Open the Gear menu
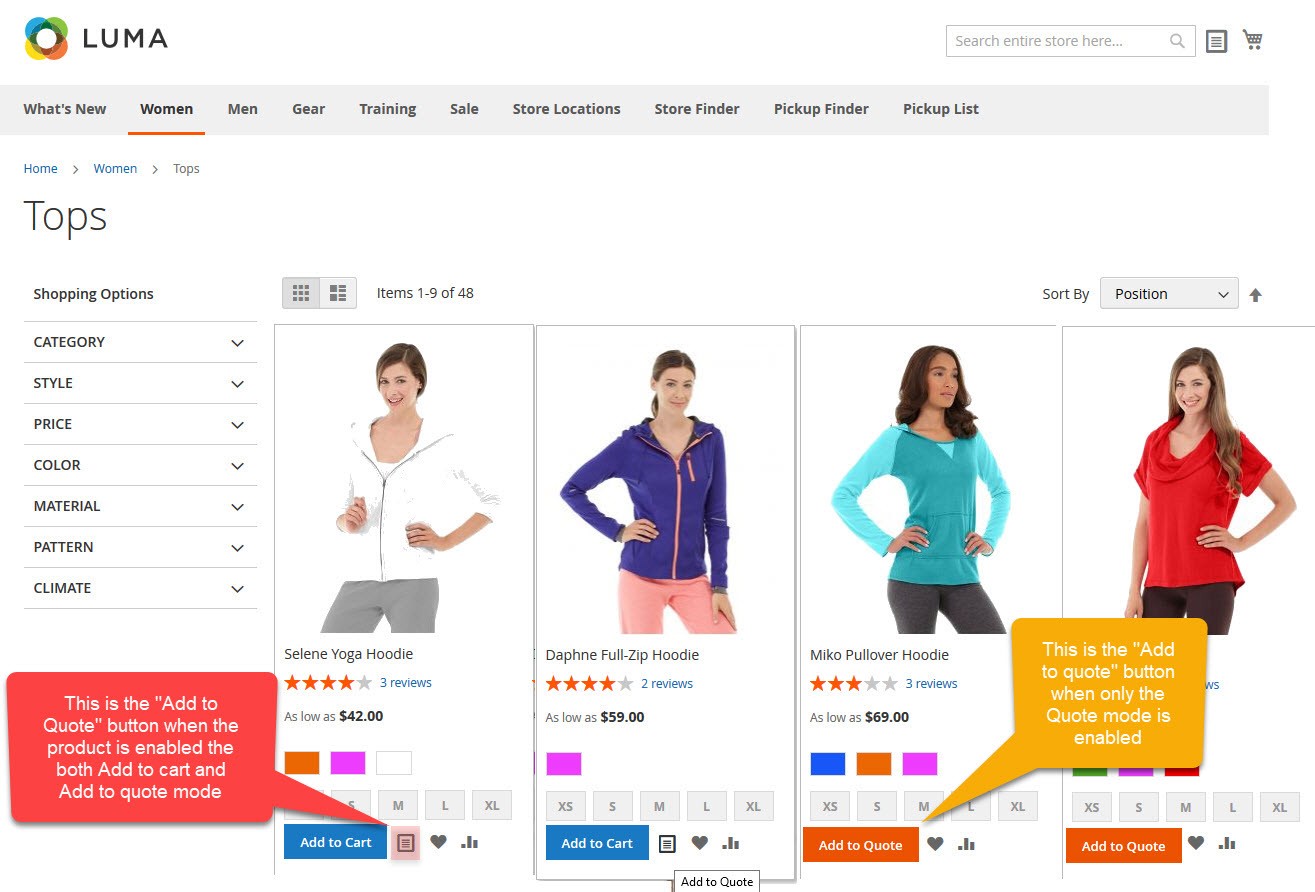Viewport: 1315px width, 892px height. click(x=308, y=109)
